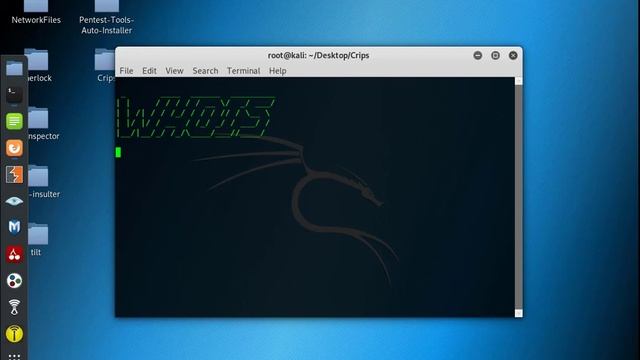The height and width of the screenshot is (360, 640).
Task: Open the View menu in the terminal
Action: point(174,71)
